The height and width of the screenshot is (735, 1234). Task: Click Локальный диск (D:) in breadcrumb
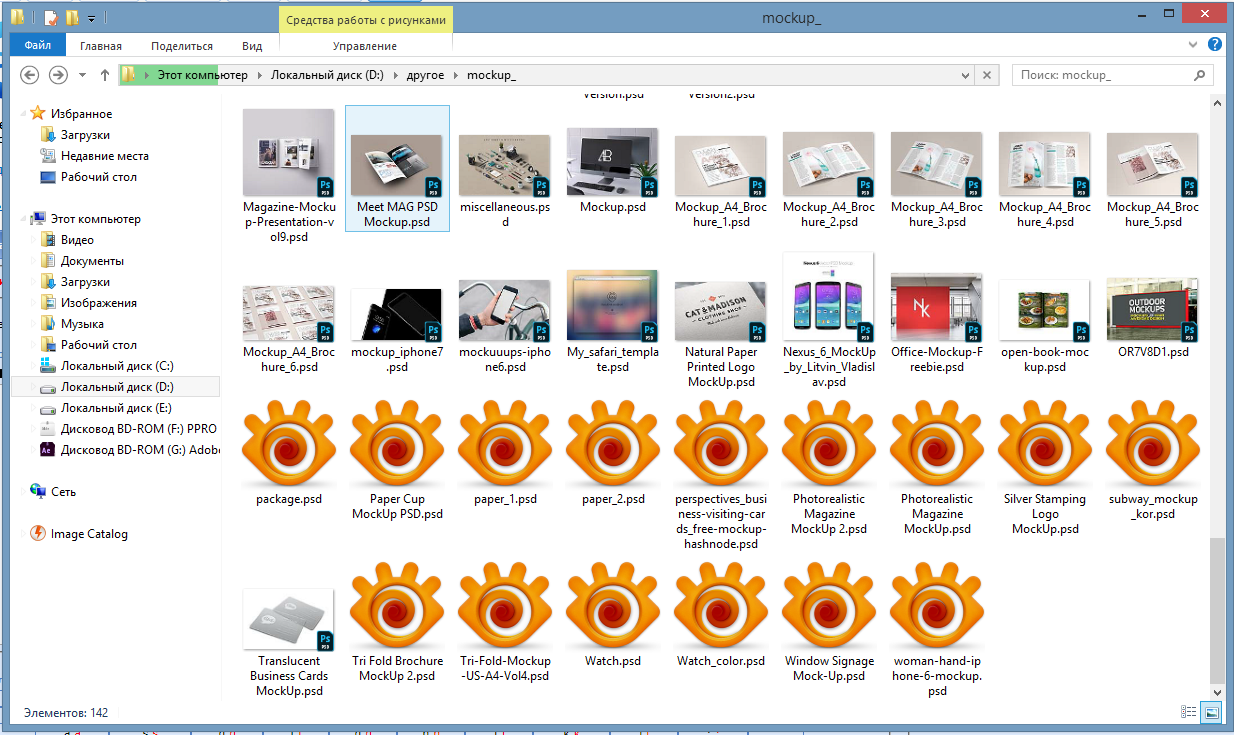327,75
